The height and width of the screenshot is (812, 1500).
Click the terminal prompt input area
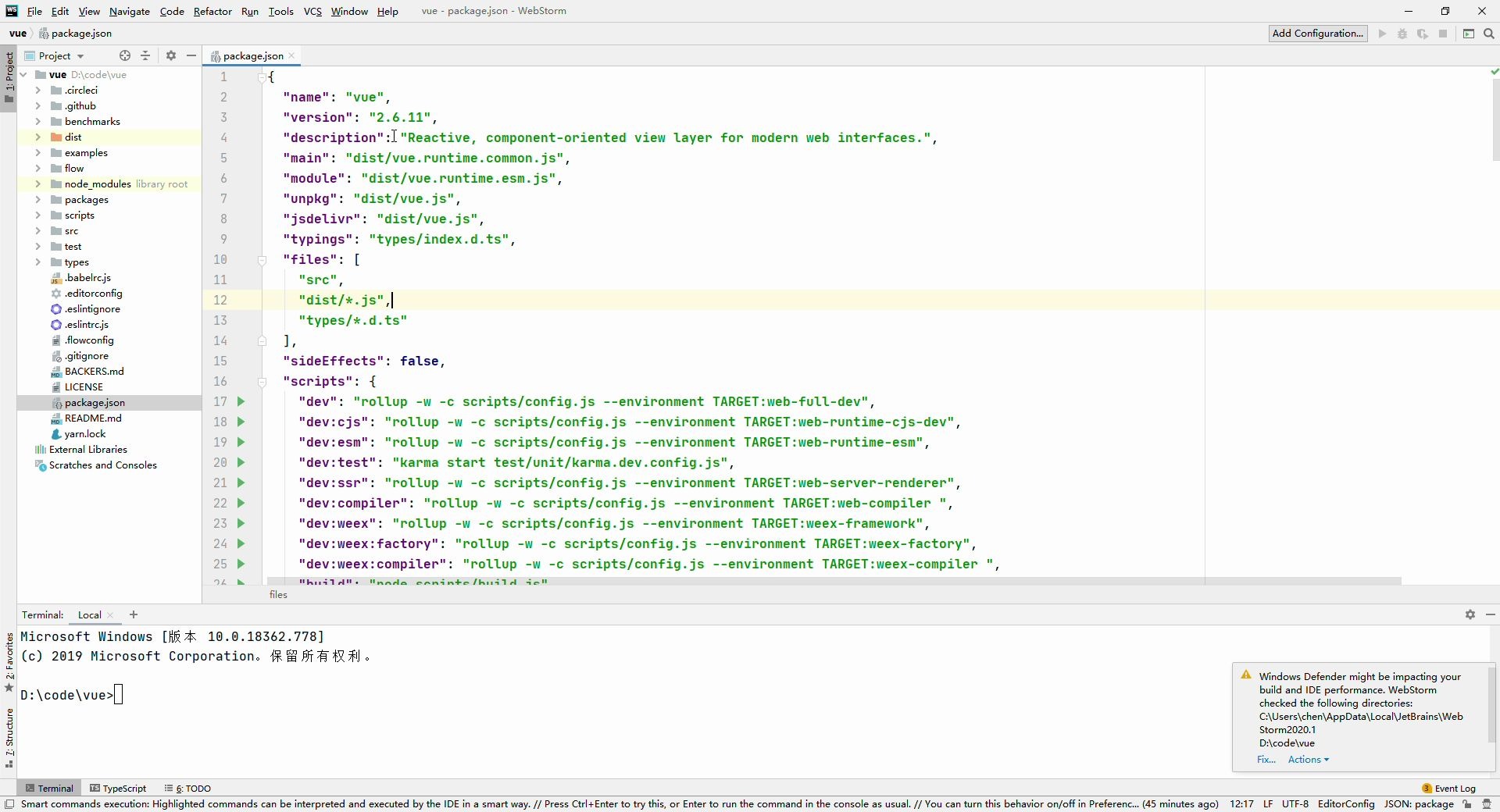click(119, 695)
